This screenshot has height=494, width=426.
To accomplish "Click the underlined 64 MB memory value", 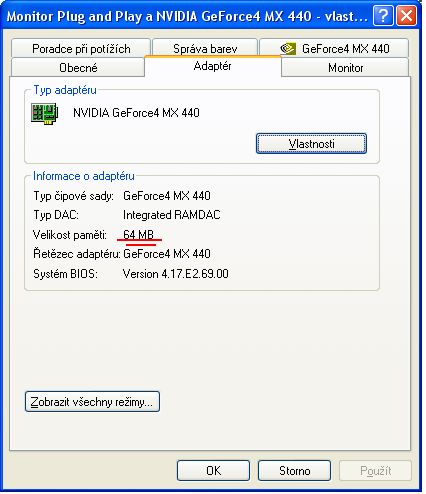I will [x=138, y=235].
